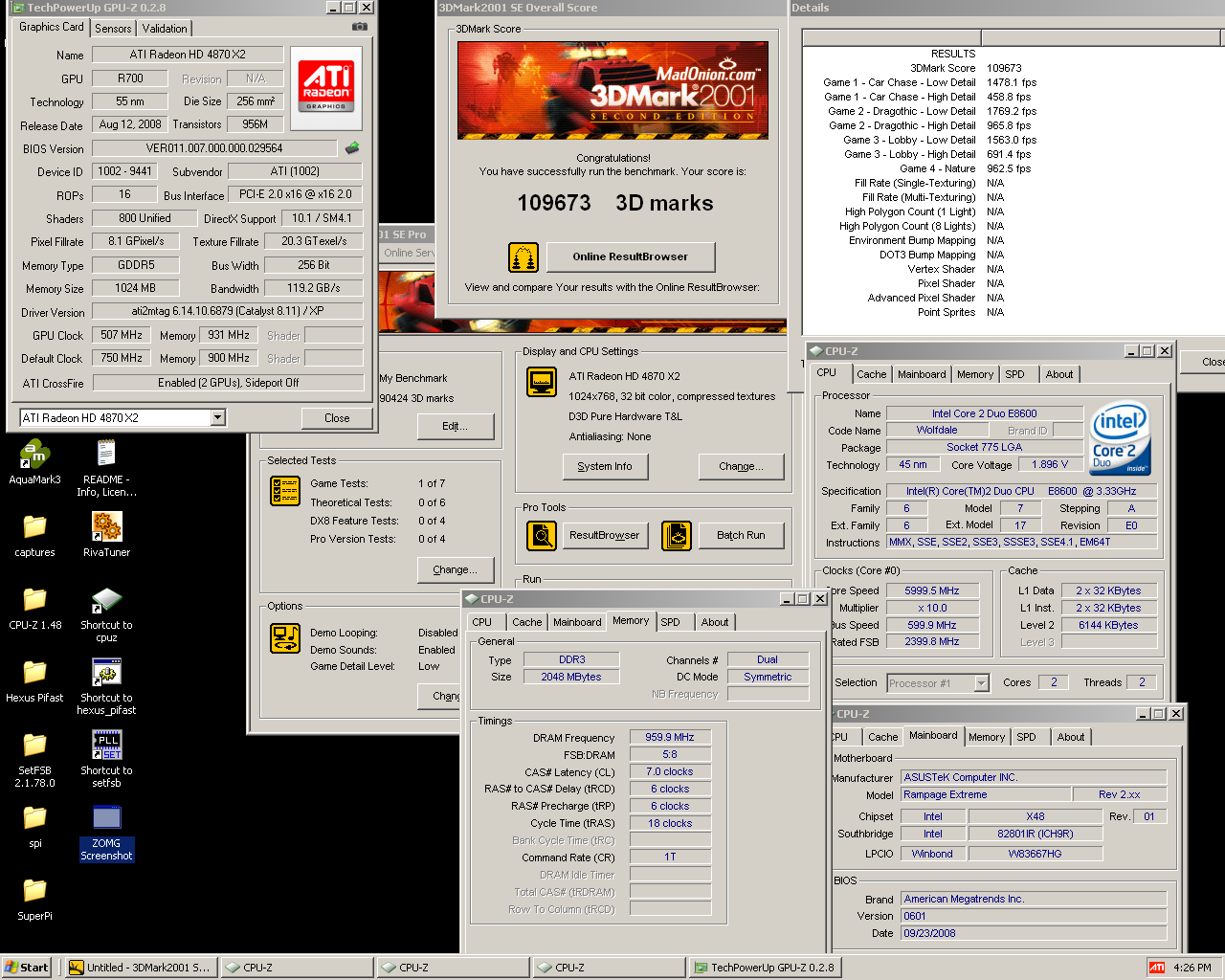This screenshot has width=1225, height=980.
Task: Switch to the Sensors tab in GPU-Z
Action: click(x=113, y=29)
